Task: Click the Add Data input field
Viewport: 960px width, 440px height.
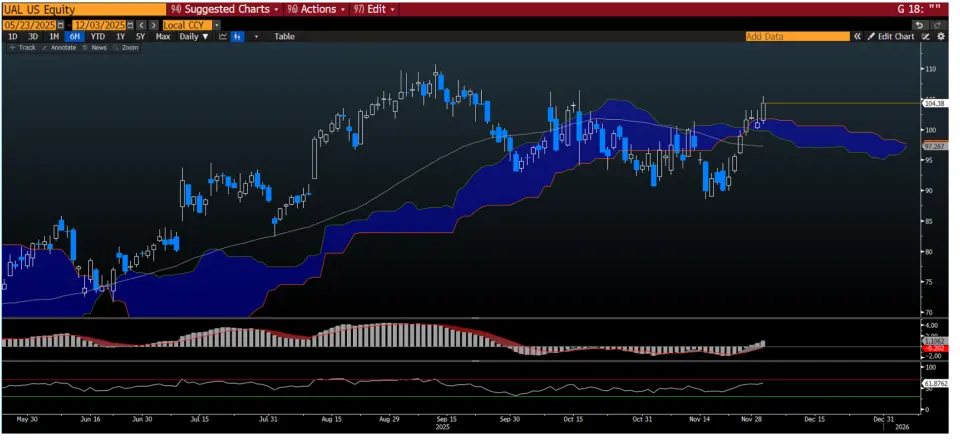Action: pyautogui.click(x=796, y=36)
